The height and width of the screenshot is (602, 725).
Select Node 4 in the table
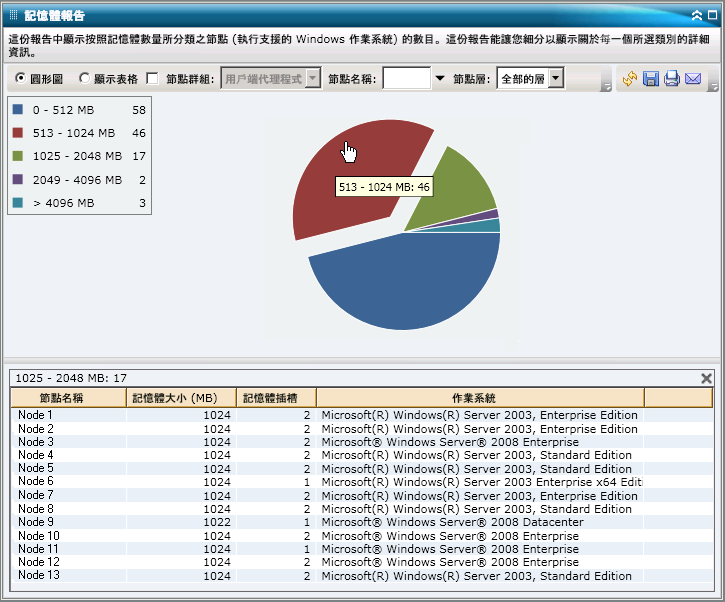click(36, 455)
